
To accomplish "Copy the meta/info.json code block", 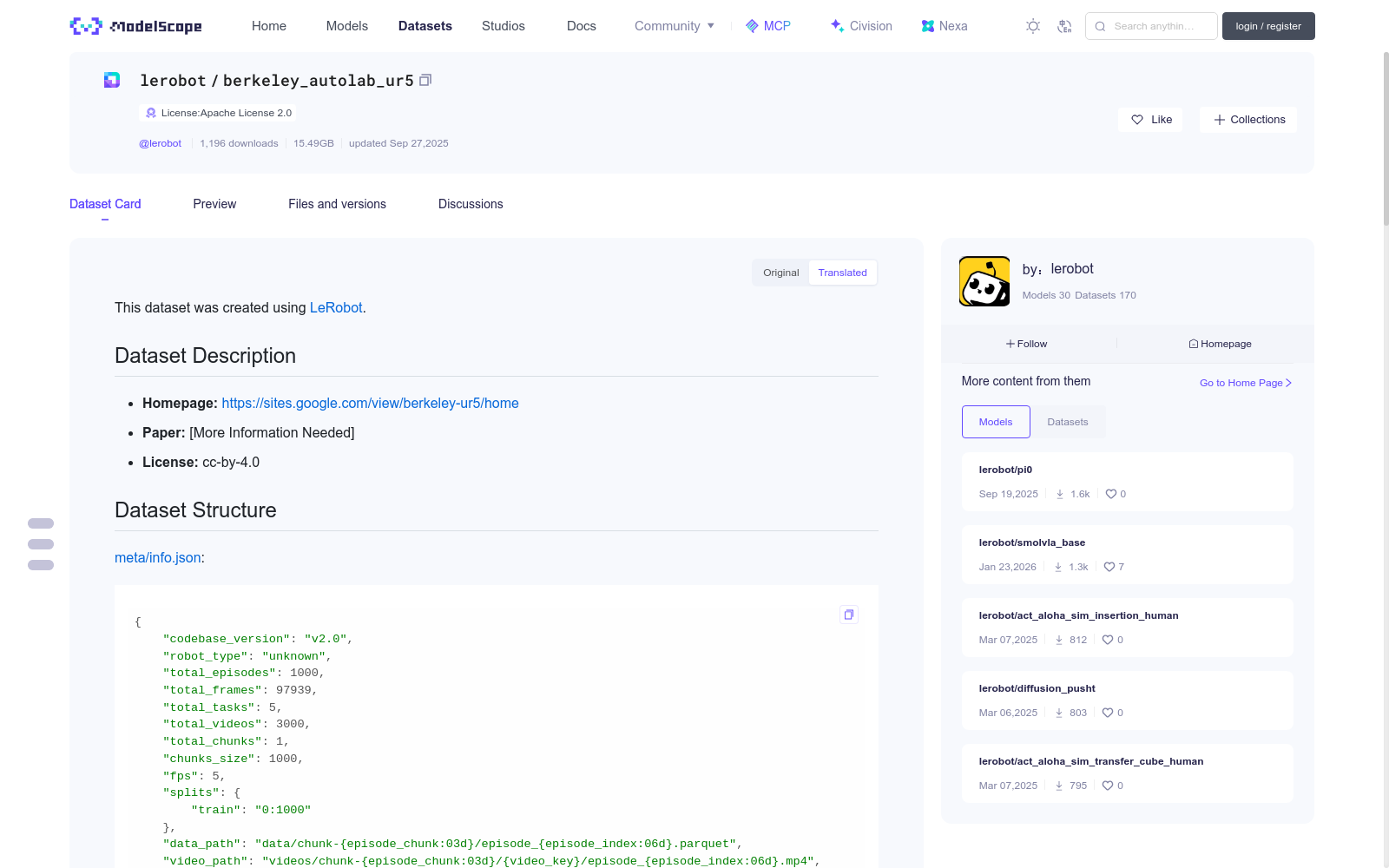I will pos(849,615).
